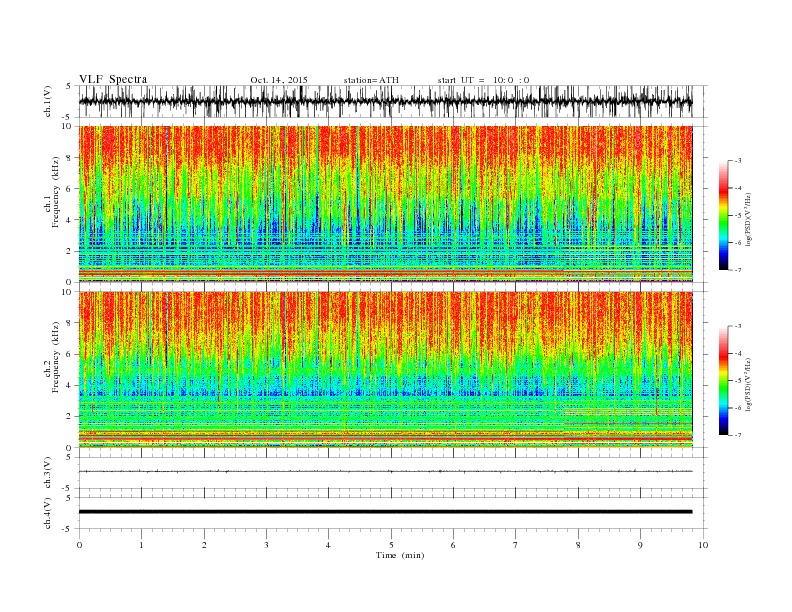
Task: Click the 'ch.3(V)' axis label
Action: pos(48,472)
